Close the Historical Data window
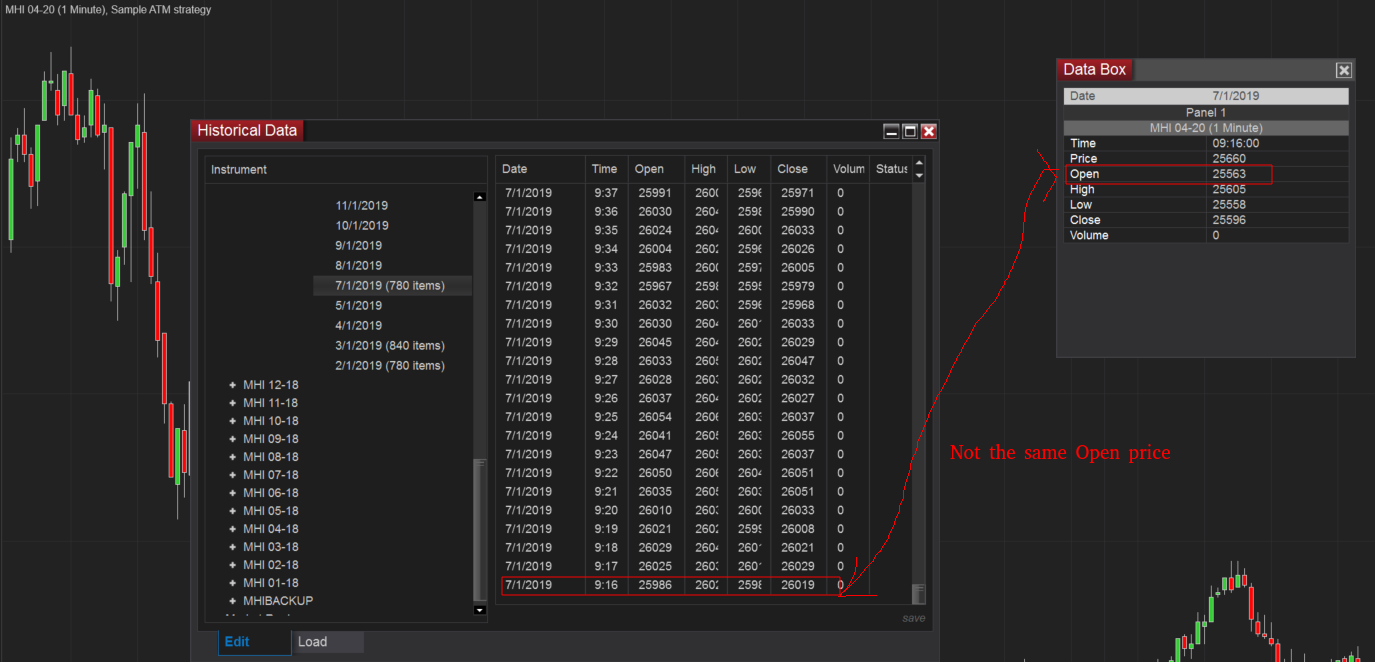This screenshot has height=662, width=1375. tap(929, 131)
